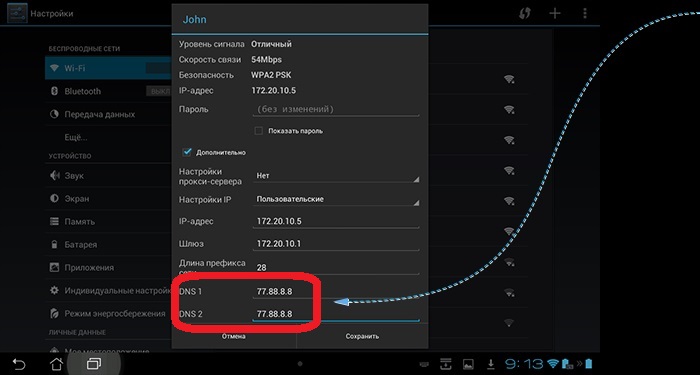Enable the Показать пароль checkbox
This screenshot has height=375, width=700.
pyautogui.click(x=258, y=131)
